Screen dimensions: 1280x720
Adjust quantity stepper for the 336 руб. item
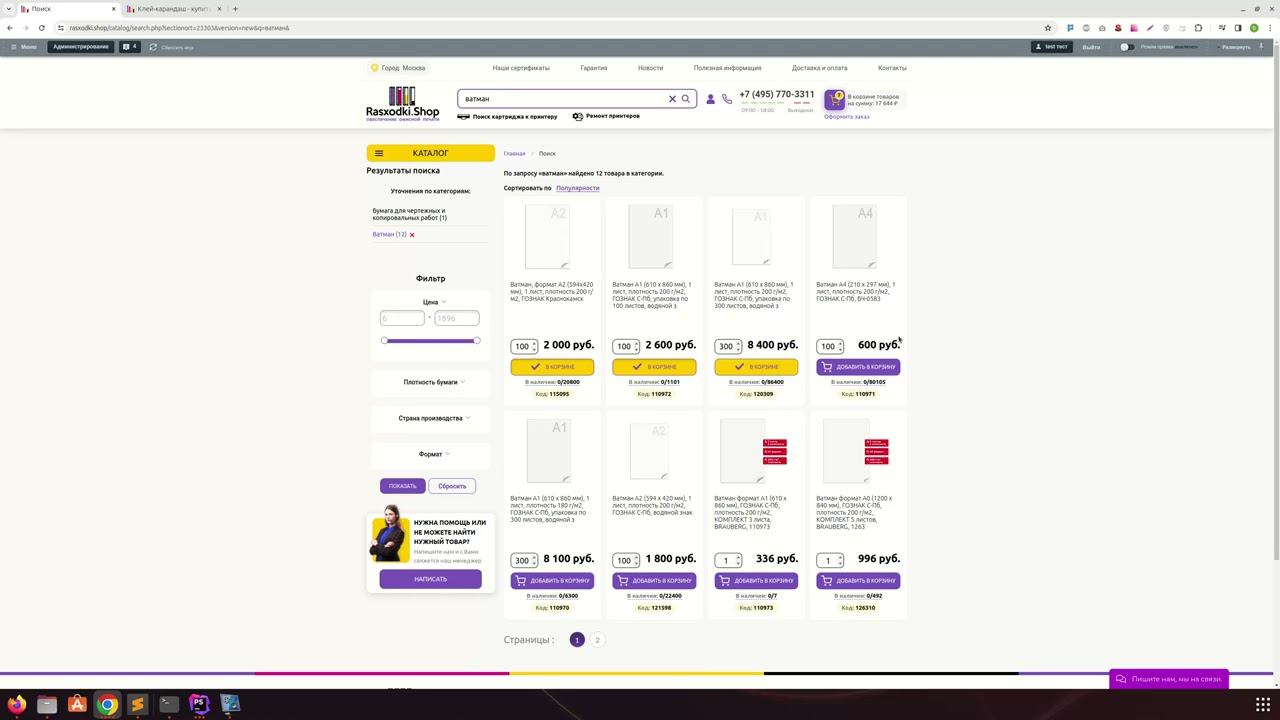click(x=738, y=560)
